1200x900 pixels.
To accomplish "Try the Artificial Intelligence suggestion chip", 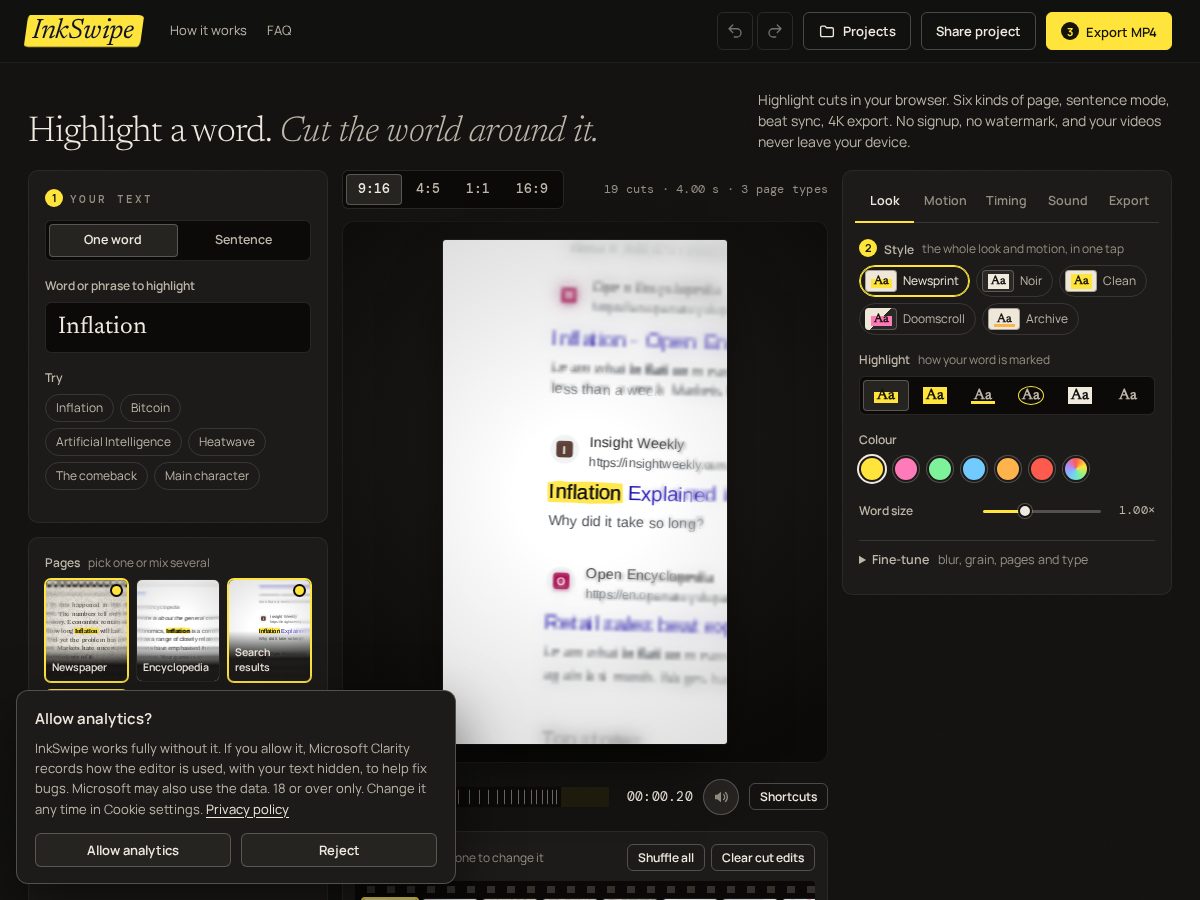I will pyautogui.click(x=113, y=442).
